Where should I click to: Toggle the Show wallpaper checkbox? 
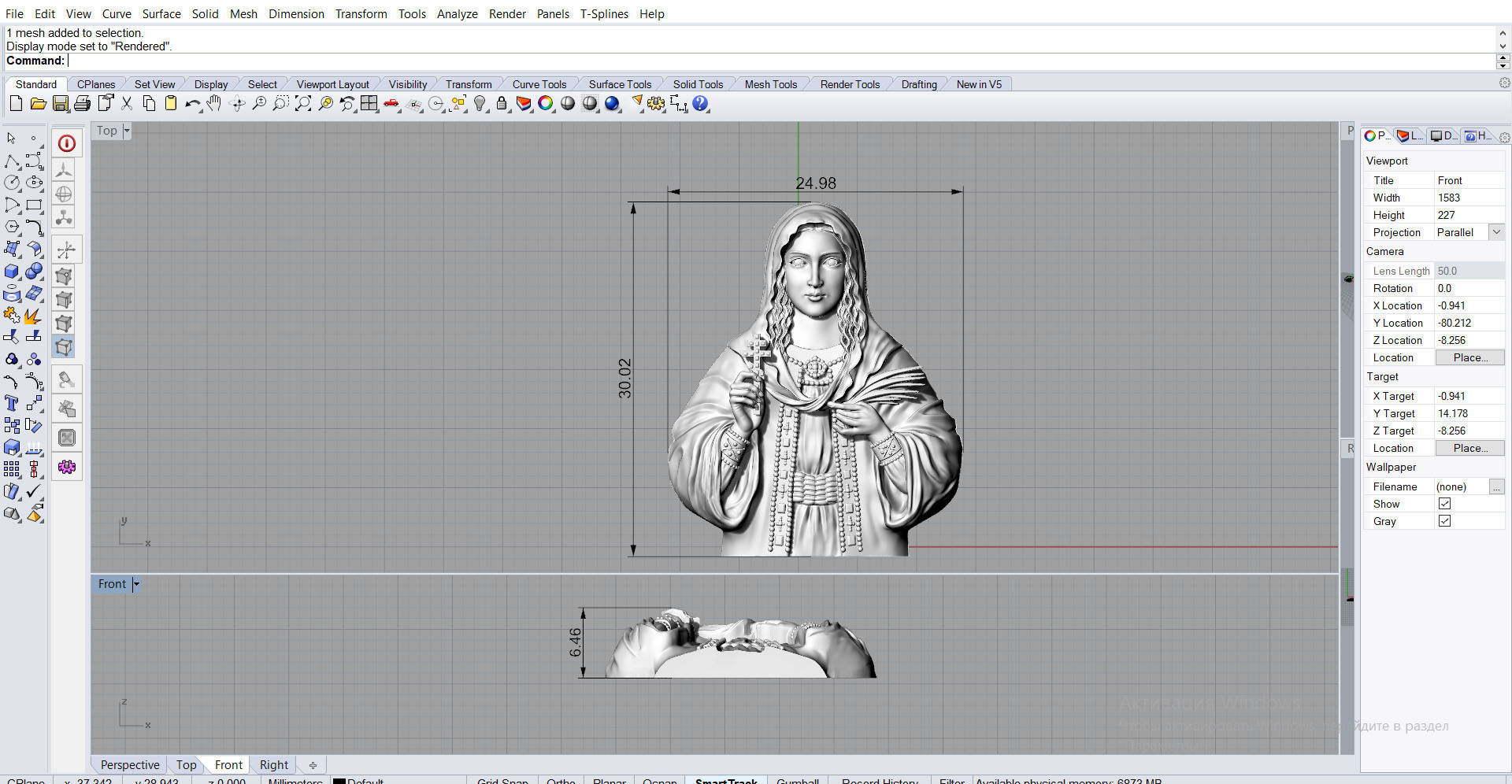pos(1444,504)
